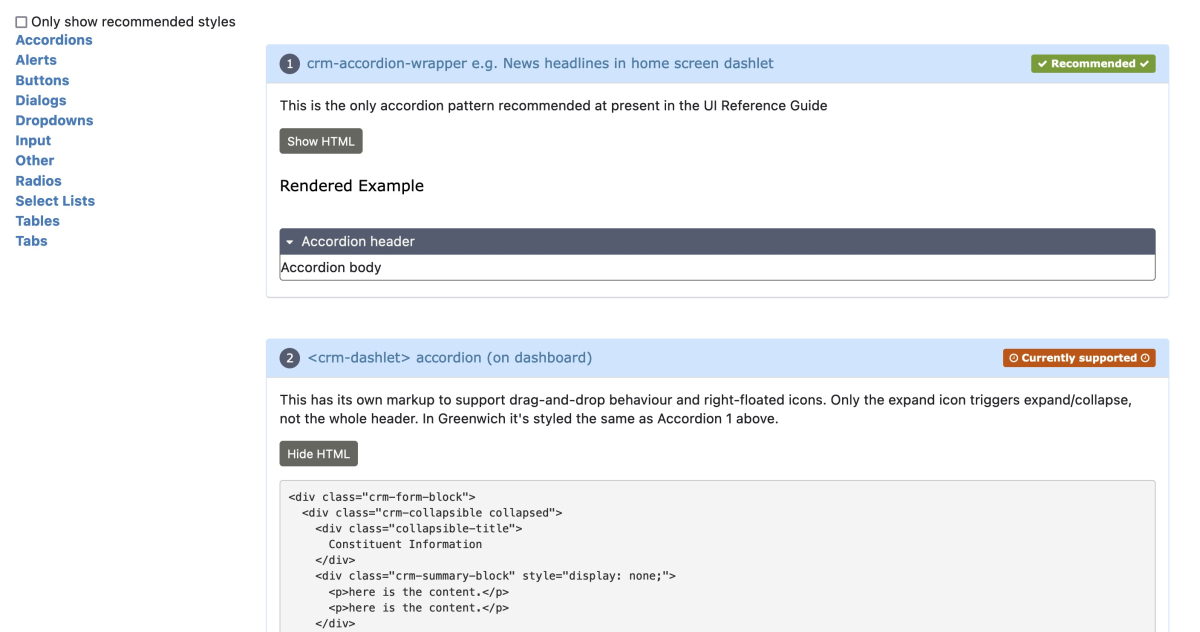
Task: Select the Input section link
Action: point(33,140)
